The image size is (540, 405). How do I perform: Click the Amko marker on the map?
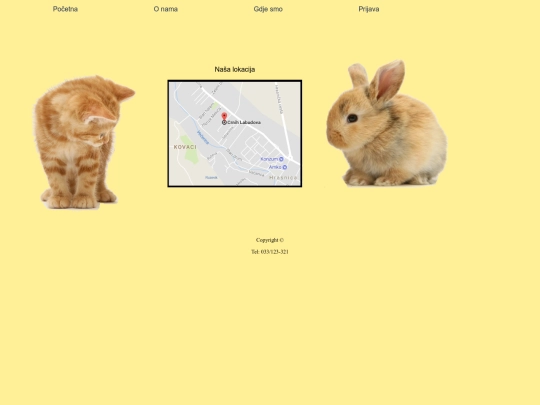tap(284, 167)
